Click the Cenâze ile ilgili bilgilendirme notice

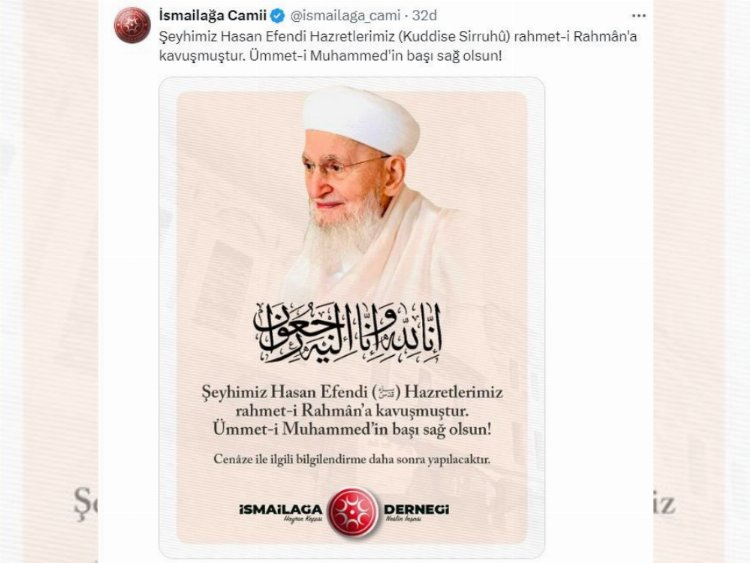352,460
